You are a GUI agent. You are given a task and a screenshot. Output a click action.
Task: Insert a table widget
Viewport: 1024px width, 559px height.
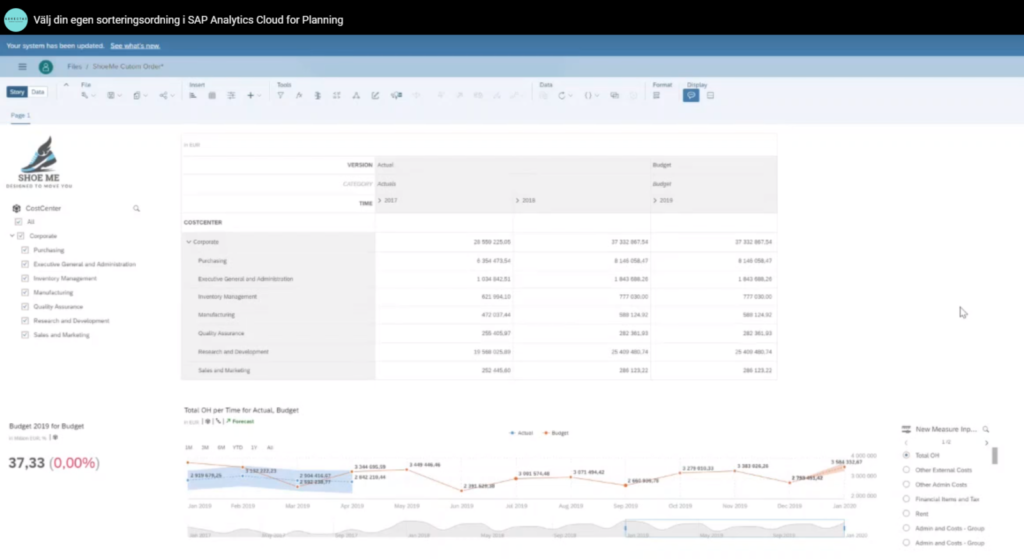(212, 95)
